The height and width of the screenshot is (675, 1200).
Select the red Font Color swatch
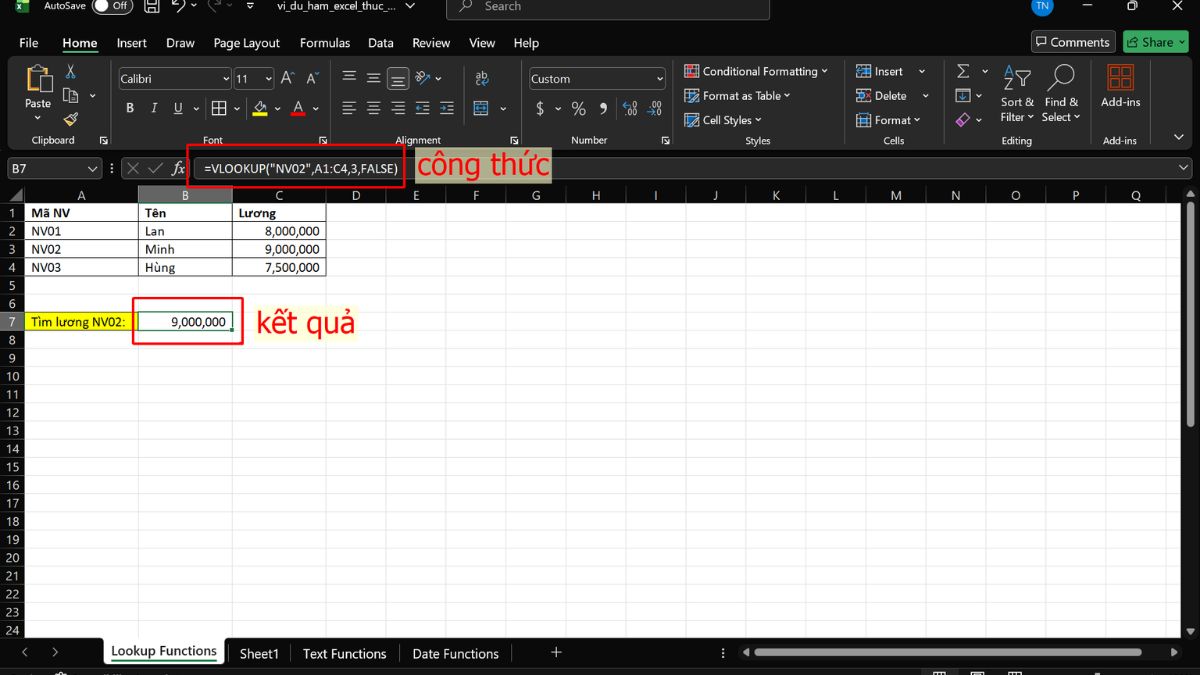(297, 114)
